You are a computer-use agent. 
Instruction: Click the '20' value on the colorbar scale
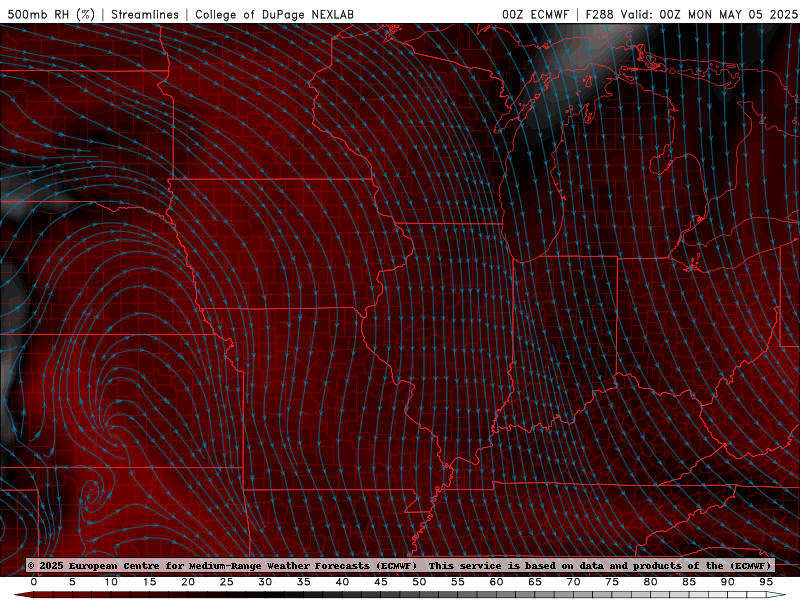188,582
